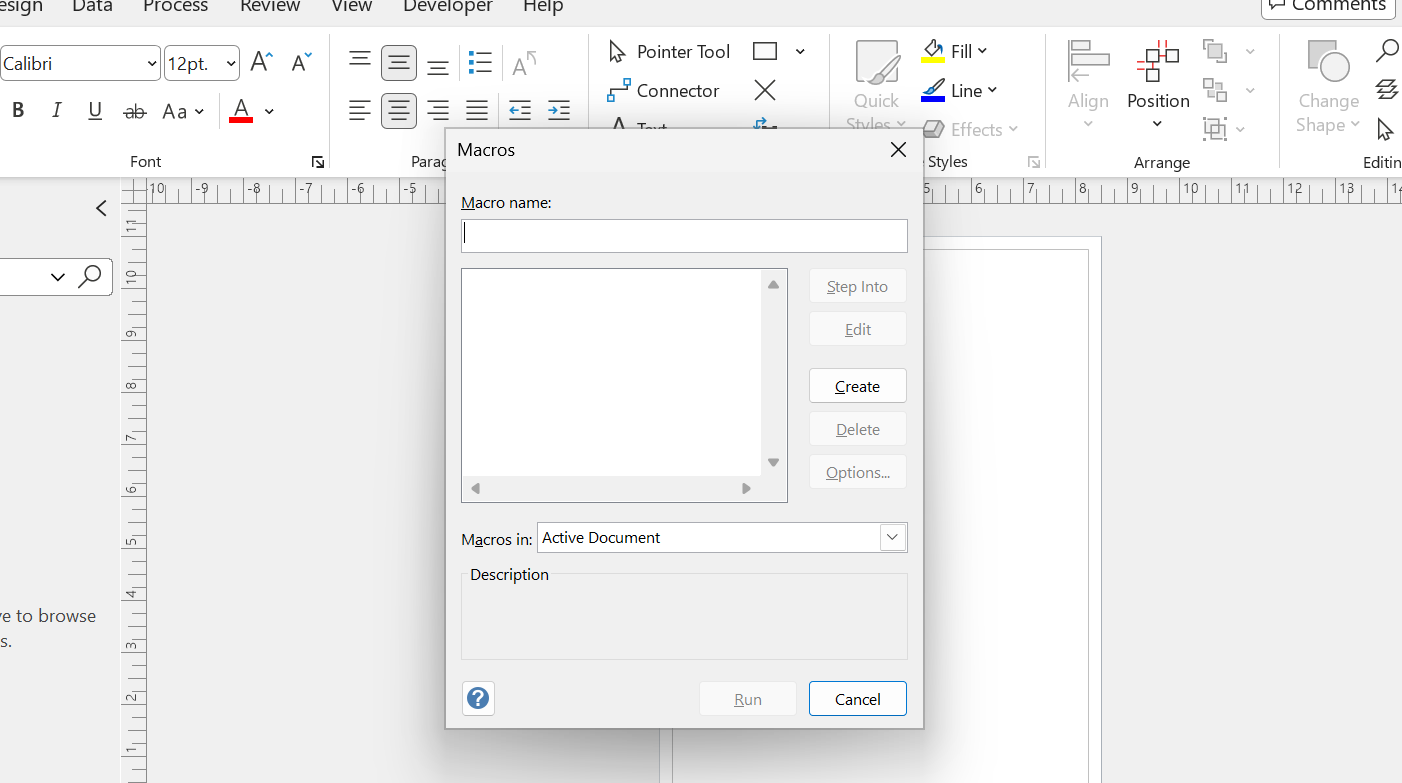The width and height of the screenshot is (1402, 783).
Task: Click the help icon in Macros dialog
Action: coord(479,698)
